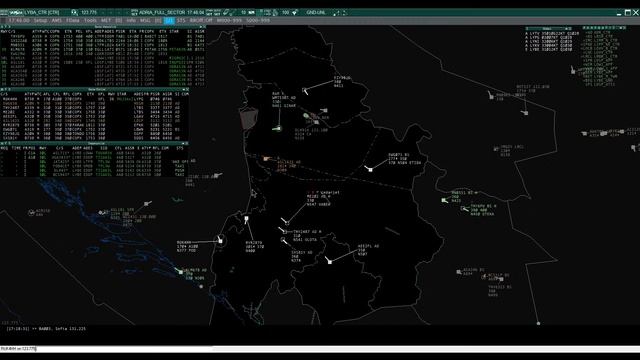Select KZY90JG row in Sector Exit list
Image resolution: width=640 pixels, height=360 pixels.
(x=95, y=133)
